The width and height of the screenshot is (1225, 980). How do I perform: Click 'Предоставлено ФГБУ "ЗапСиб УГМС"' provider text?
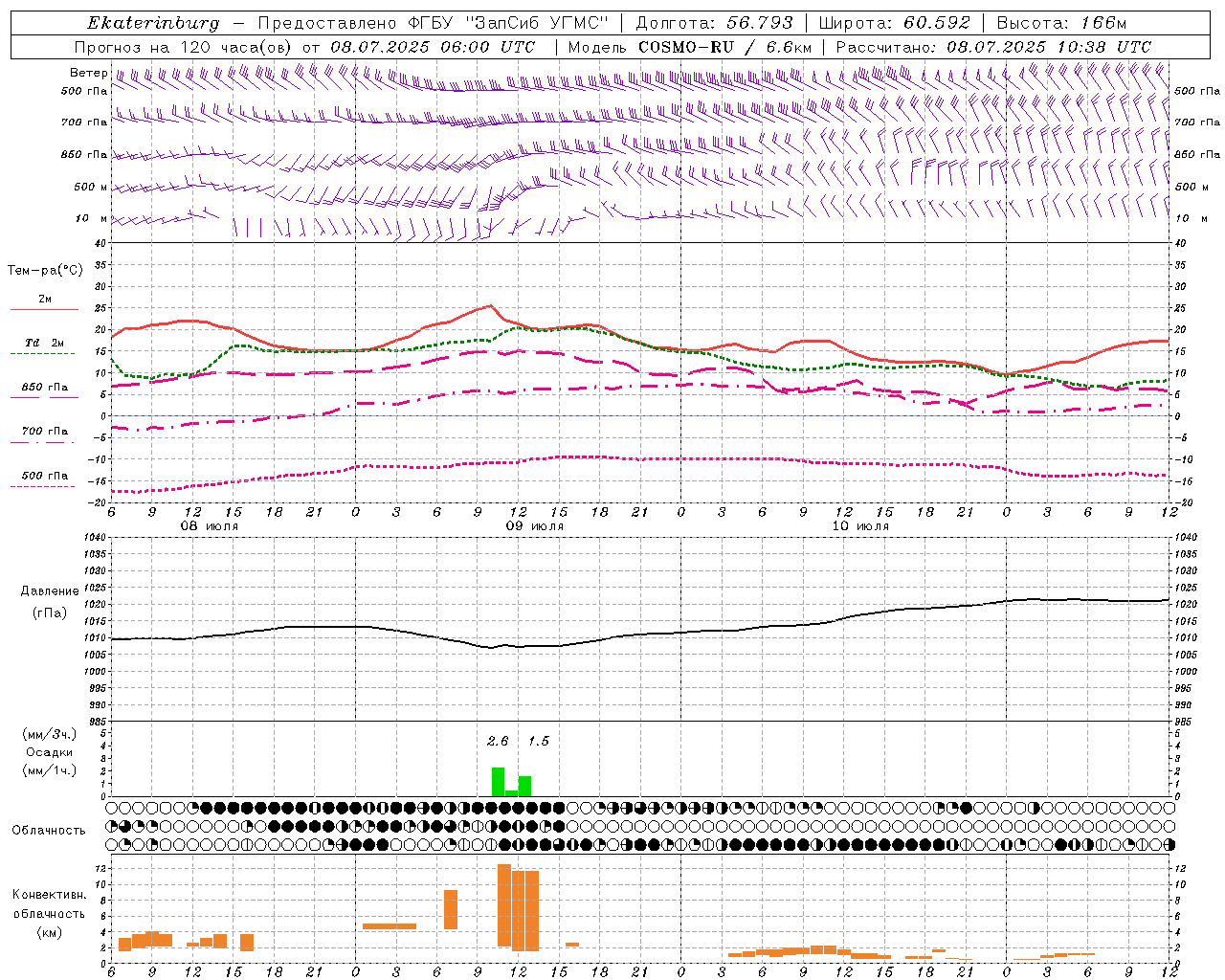click(x=434, y=23)
